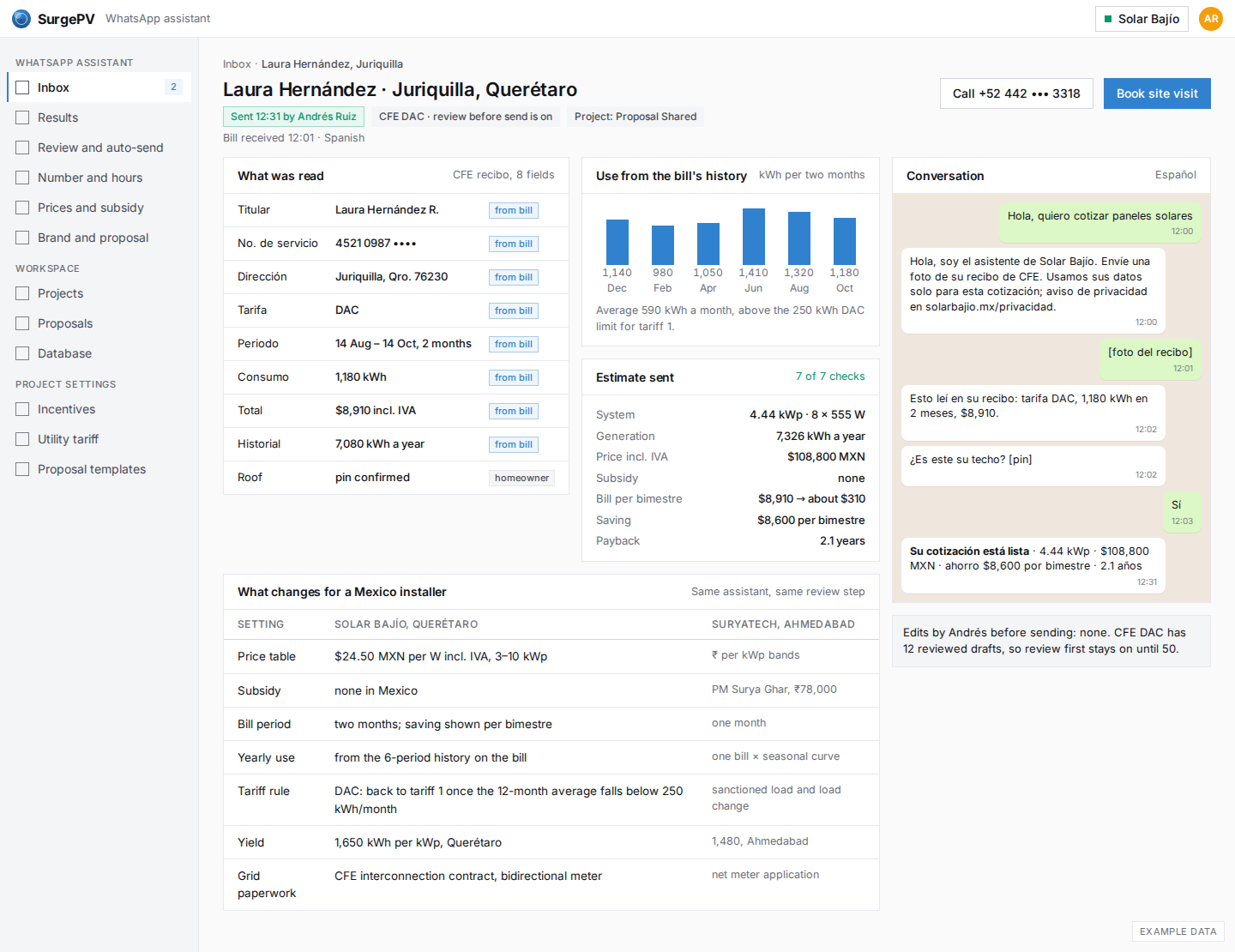This screenshot has width=1235, height=952.
Task: Tick the checkbox next to Results
Action: click(22, 117)
